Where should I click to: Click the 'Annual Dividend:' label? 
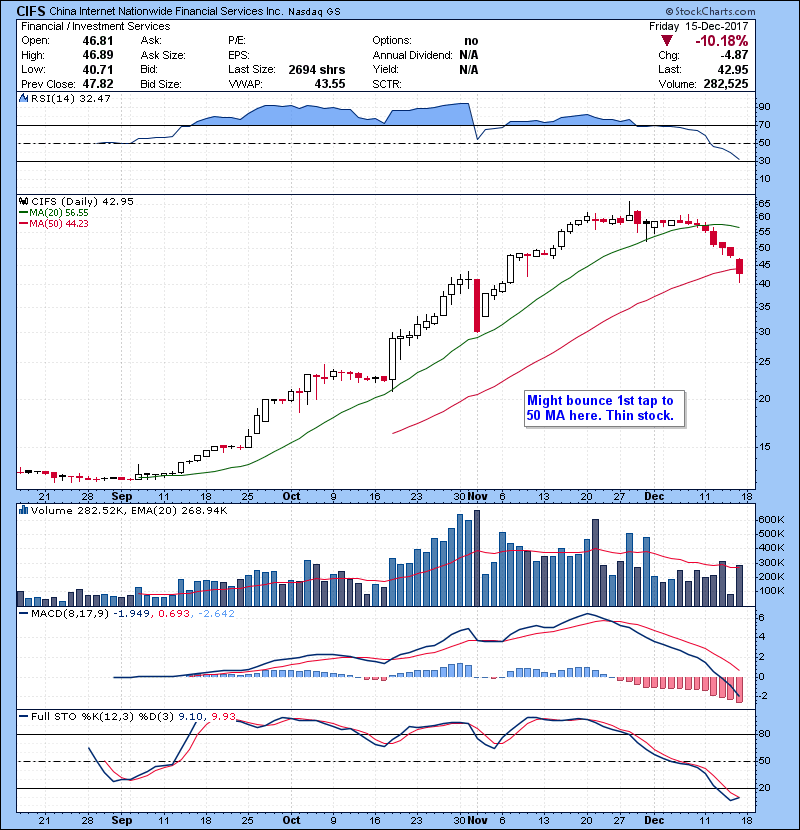point(412,55)
